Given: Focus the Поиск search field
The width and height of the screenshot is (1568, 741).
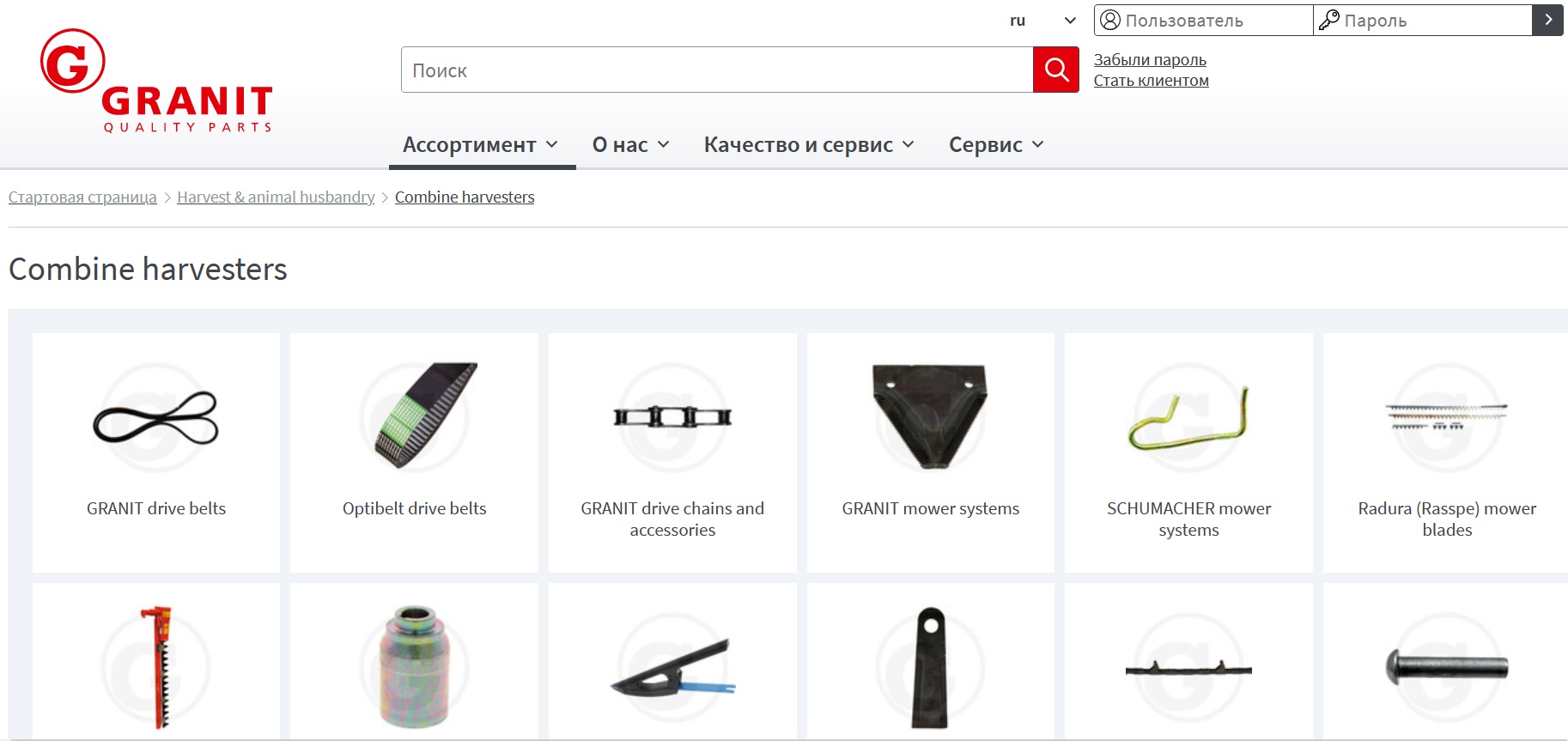Looking at the screenshot, I should pos(717,70).
